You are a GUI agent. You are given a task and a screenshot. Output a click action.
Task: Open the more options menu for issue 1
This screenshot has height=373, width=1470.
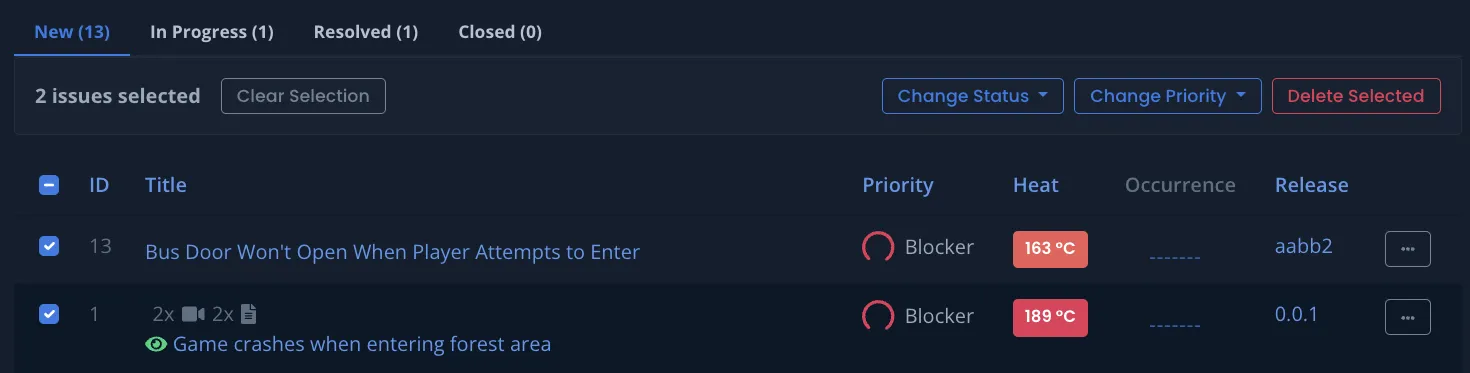[1407, 317]
